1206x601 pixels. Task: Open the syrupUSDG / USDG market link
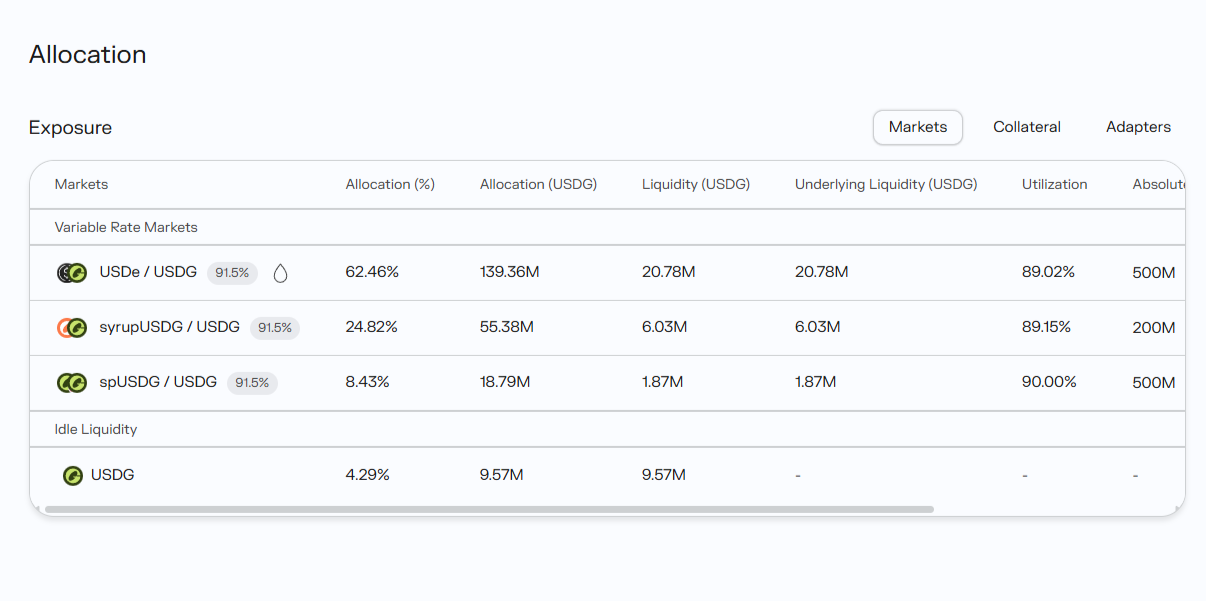click(170, 327)
